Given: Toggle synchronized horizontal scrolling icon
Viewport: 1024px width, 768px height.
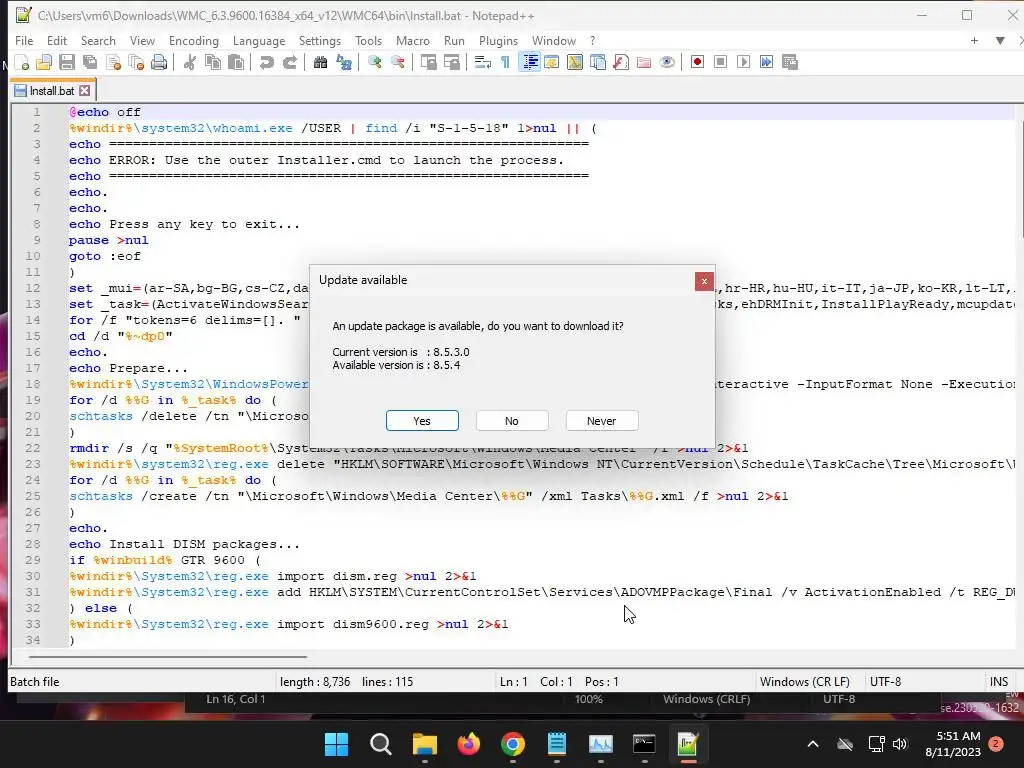Looking at the screenshot, I should tap(451, 62).
